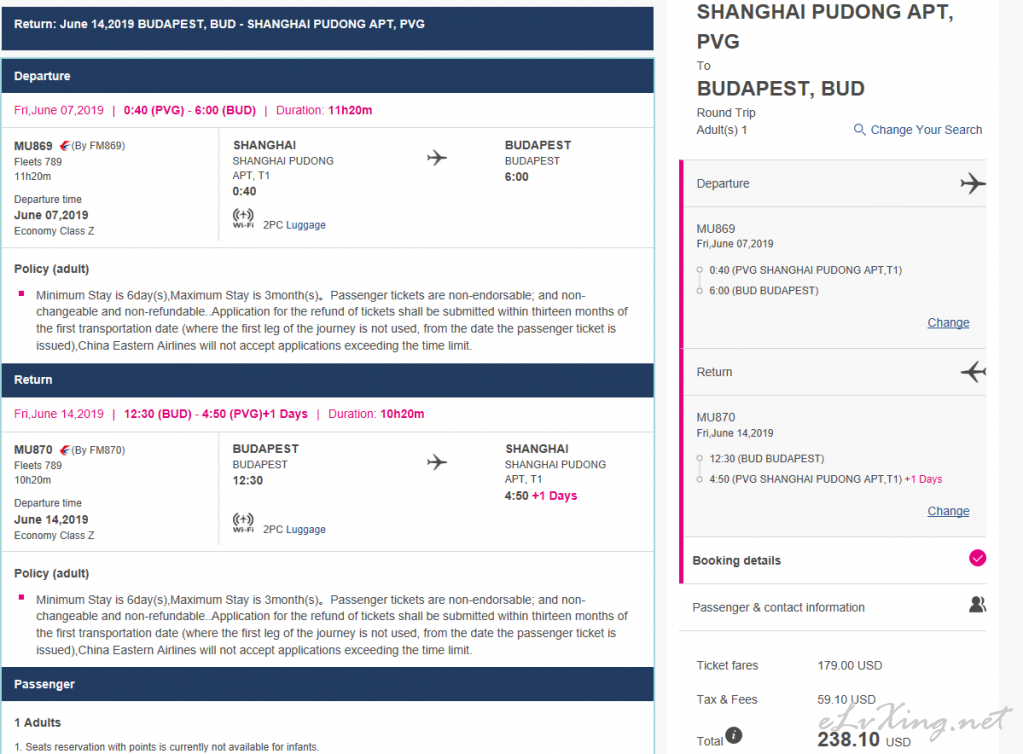Click the Wi-Fi icon on flight MU870
Screen dimensions: 1023x754
click(243, 522)
